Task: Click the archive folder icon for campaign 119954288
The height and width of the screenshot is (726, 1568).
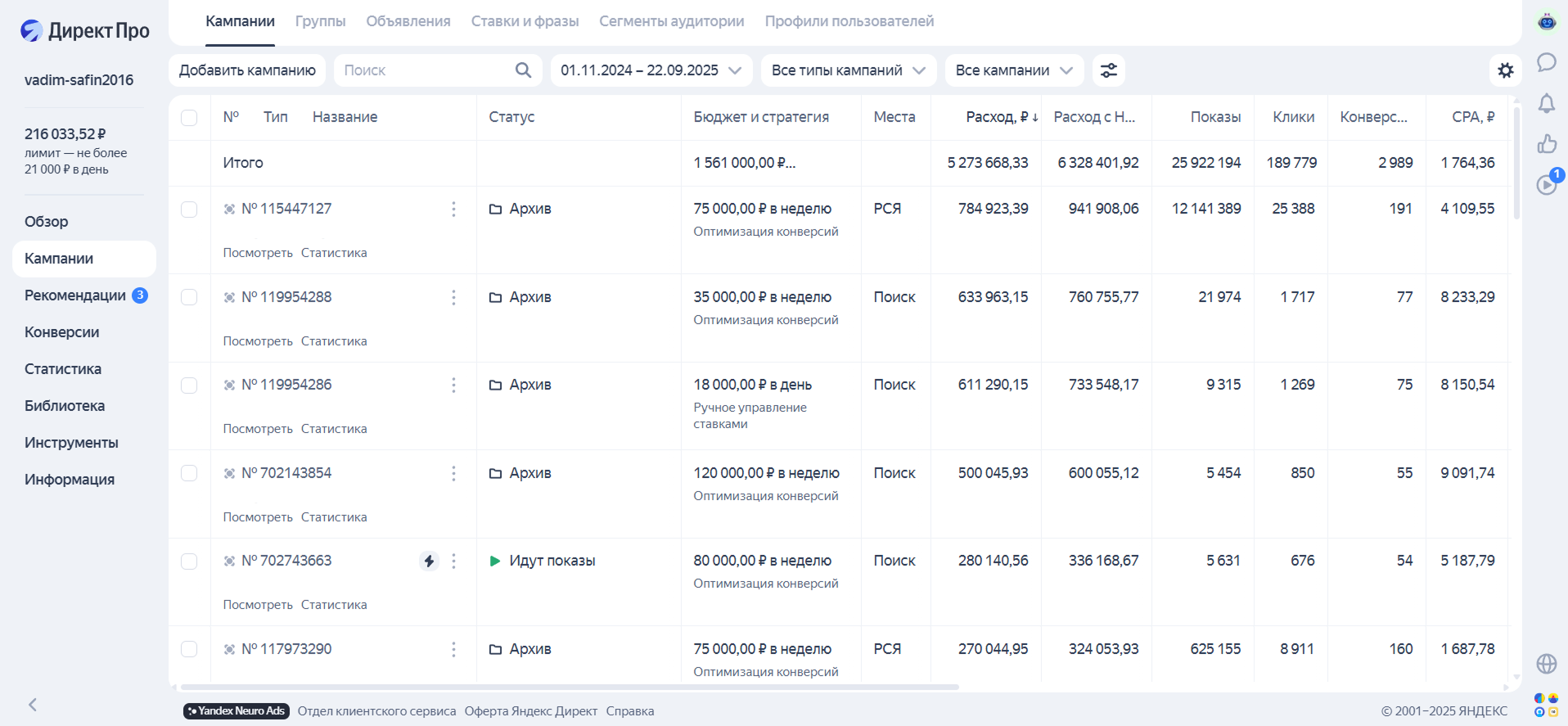Action: [495, 297]
